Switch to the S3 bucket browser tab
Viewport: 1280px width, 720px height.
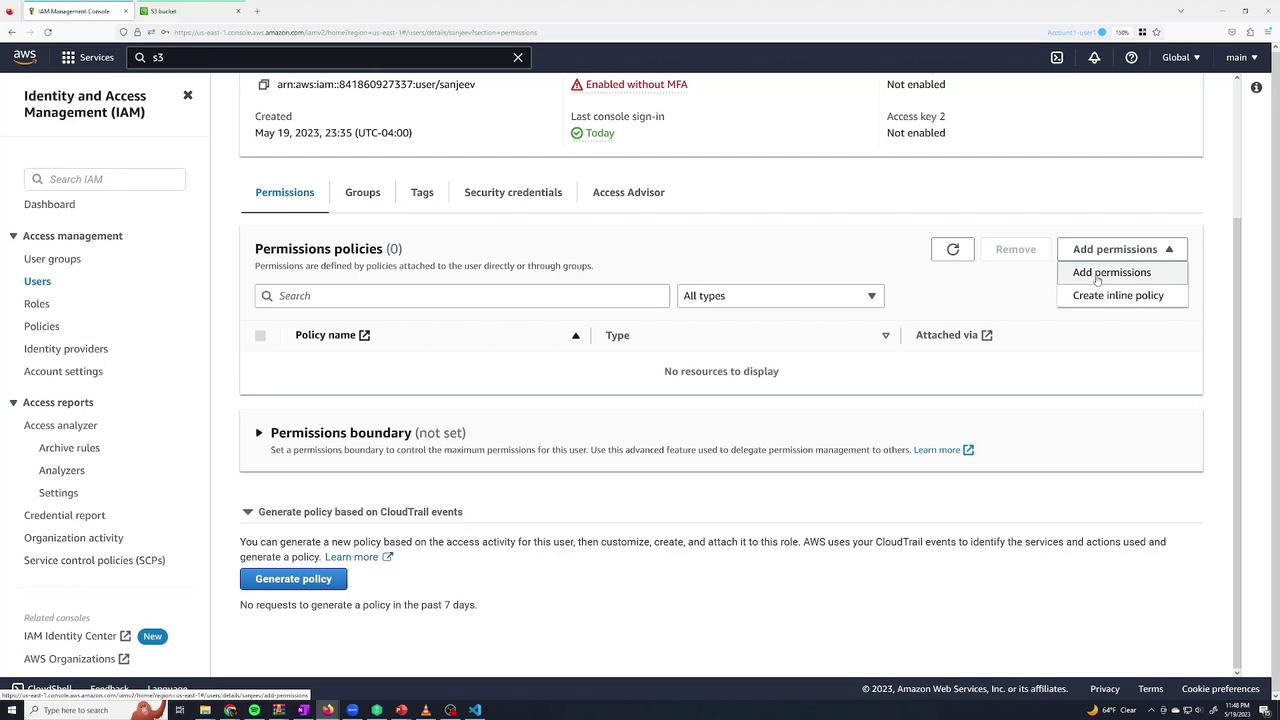[190, 11]
